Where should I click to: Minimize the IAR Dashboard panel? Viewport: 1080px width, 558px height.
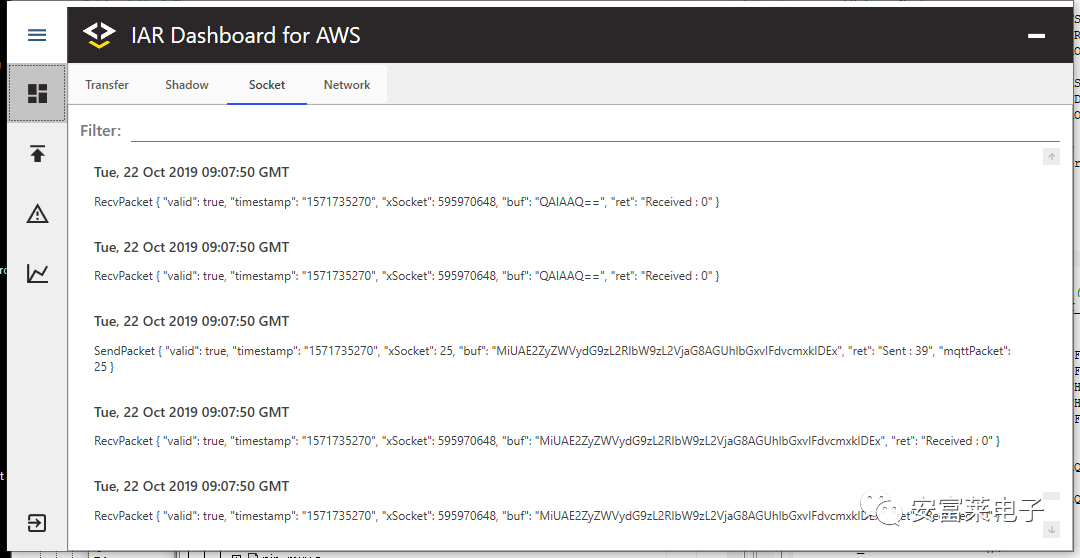1036,36
